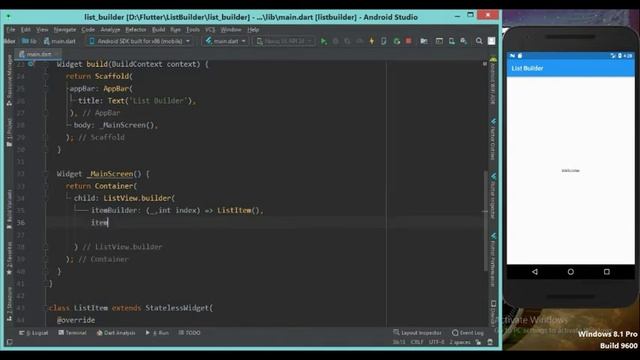Open Search Everywhere magnifier icon
Image resolution: width=640 pixels, height=360 pixels.
pos(479,41)
